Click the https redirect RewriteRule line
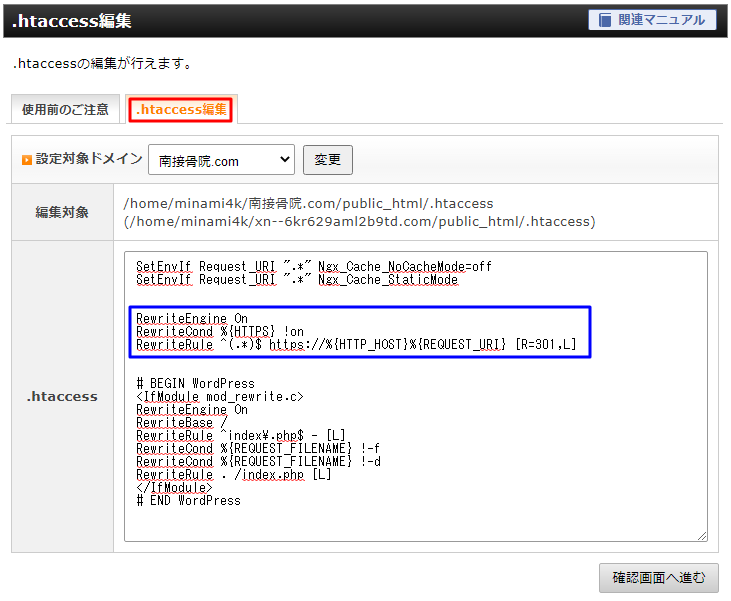The image size is (731, 601). pos(356,345)
